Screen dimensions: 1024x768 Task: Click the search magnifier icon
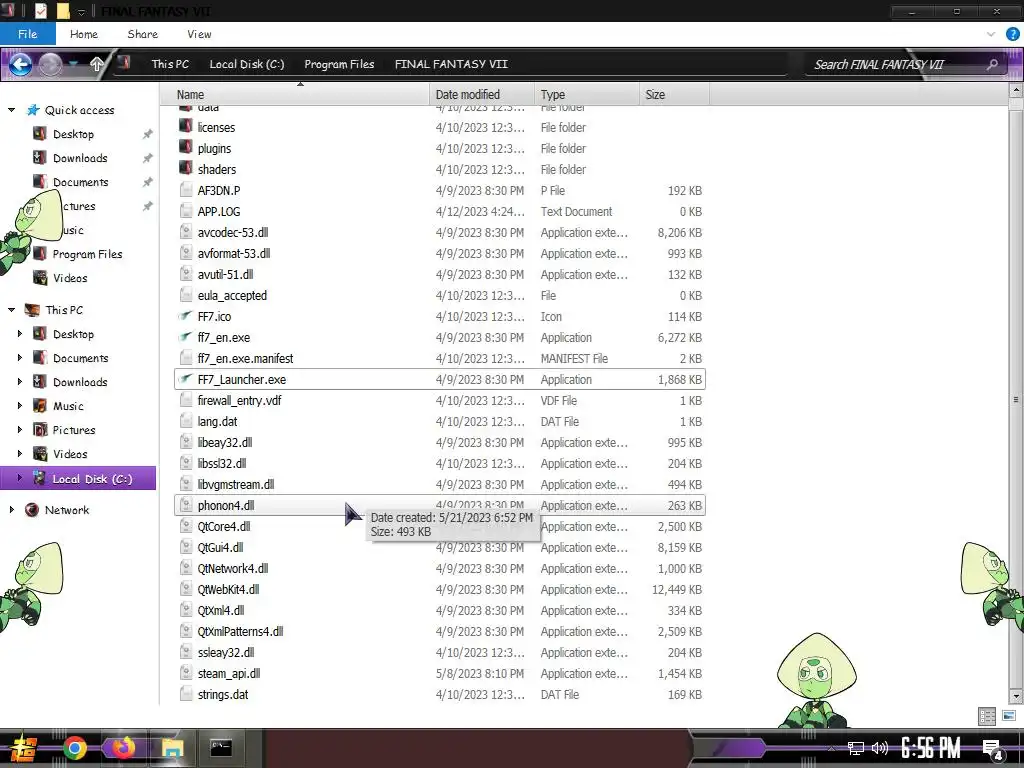993,64
